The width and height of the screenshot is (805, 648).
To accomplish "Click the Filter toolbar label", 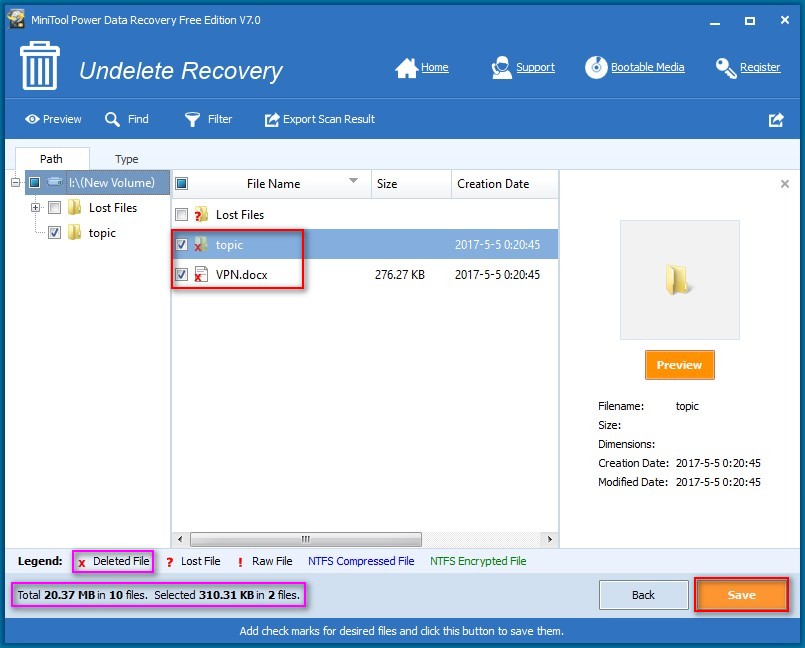I will point(220,119).
